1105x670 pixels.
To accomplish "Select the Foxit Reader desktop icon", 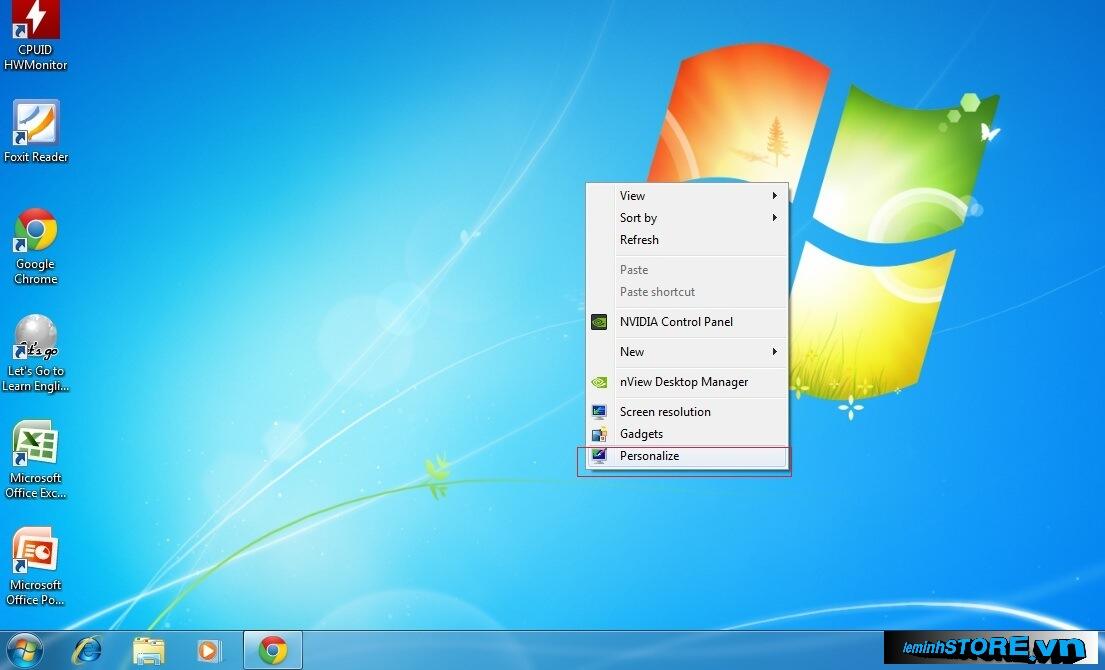I will 36,124.
